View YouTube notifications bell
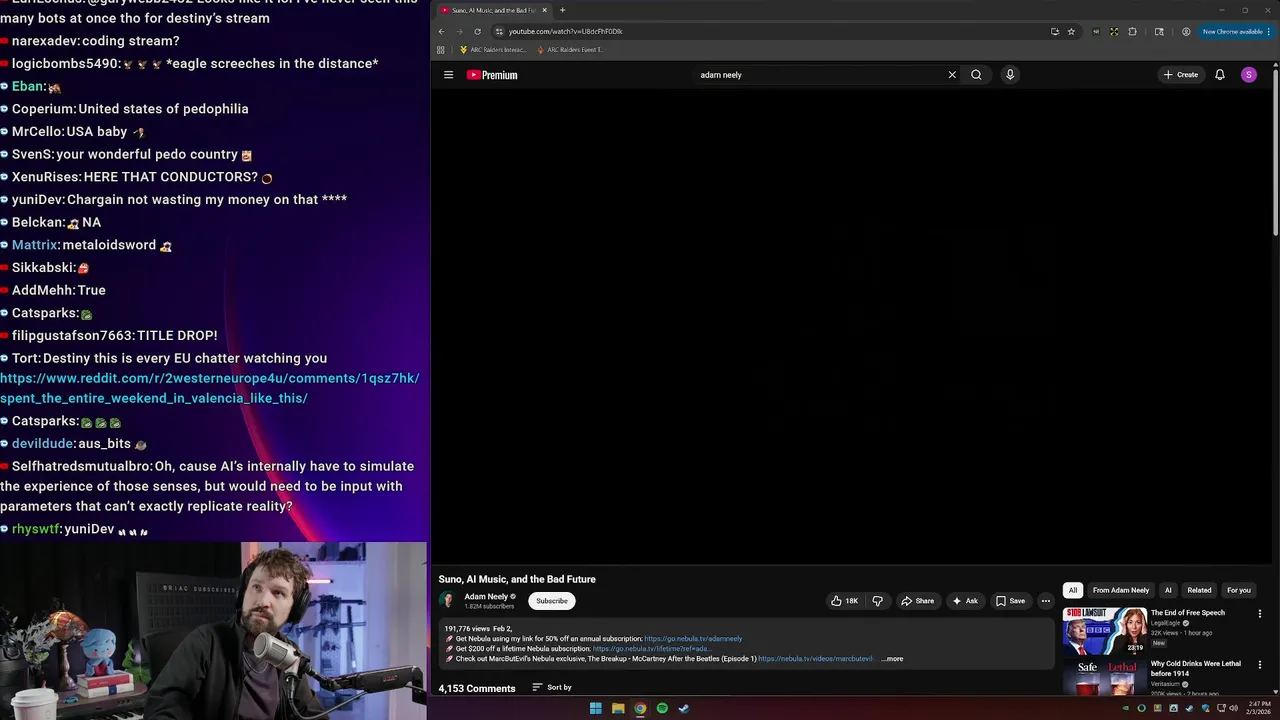1280x720 pixels. point(1220,75)
